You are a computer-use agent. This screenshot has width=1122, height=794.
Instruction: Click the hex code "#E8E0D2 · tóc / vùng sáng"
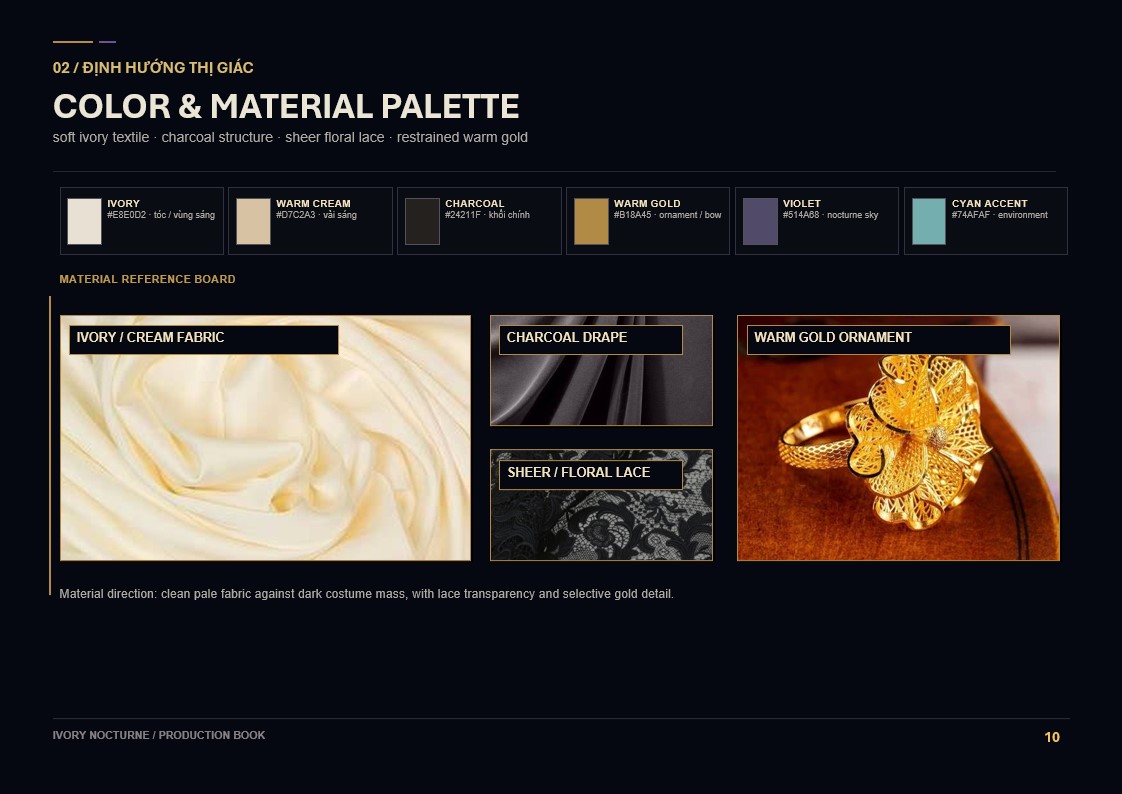click(x=161, y=215)
